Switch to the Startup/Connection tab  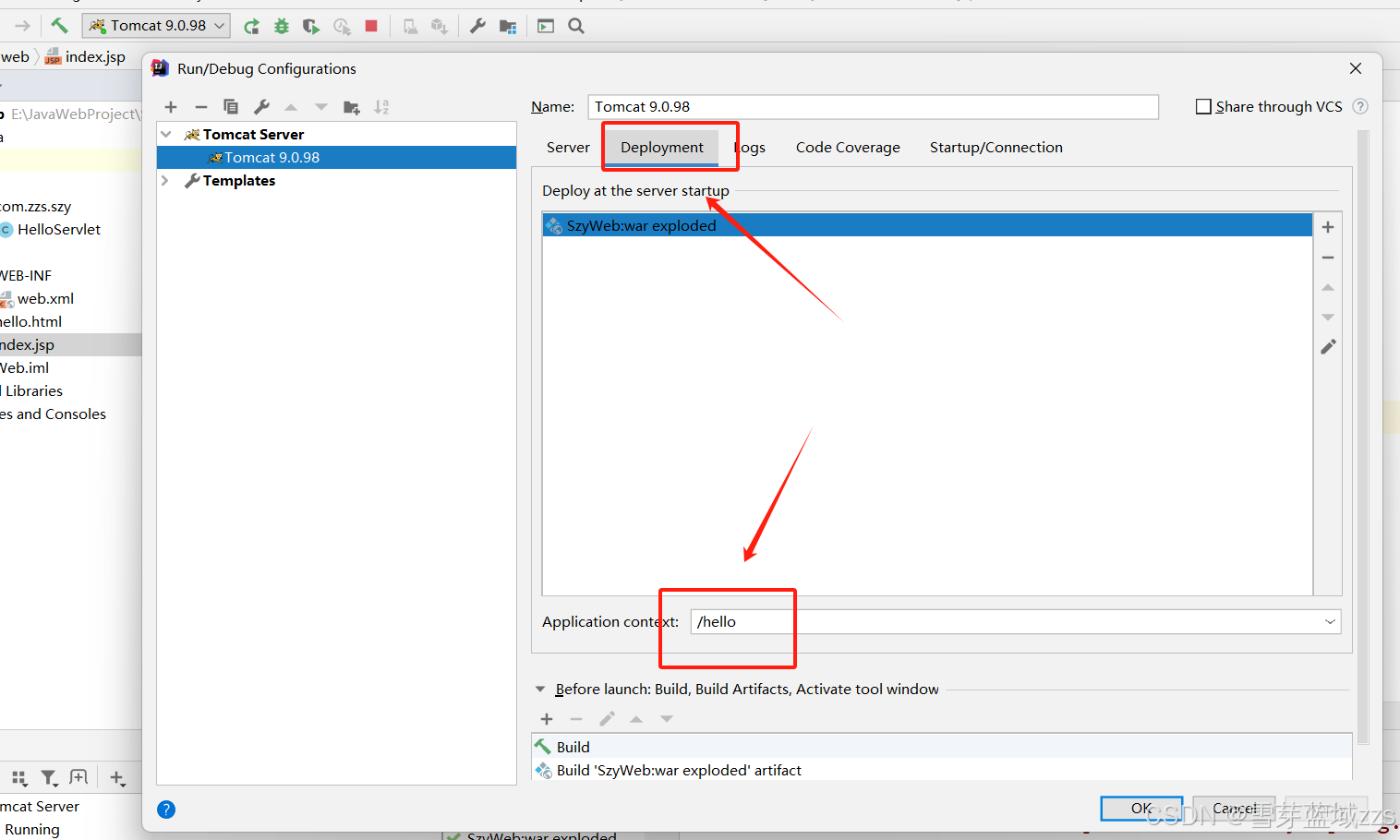[x=996, y=148]
